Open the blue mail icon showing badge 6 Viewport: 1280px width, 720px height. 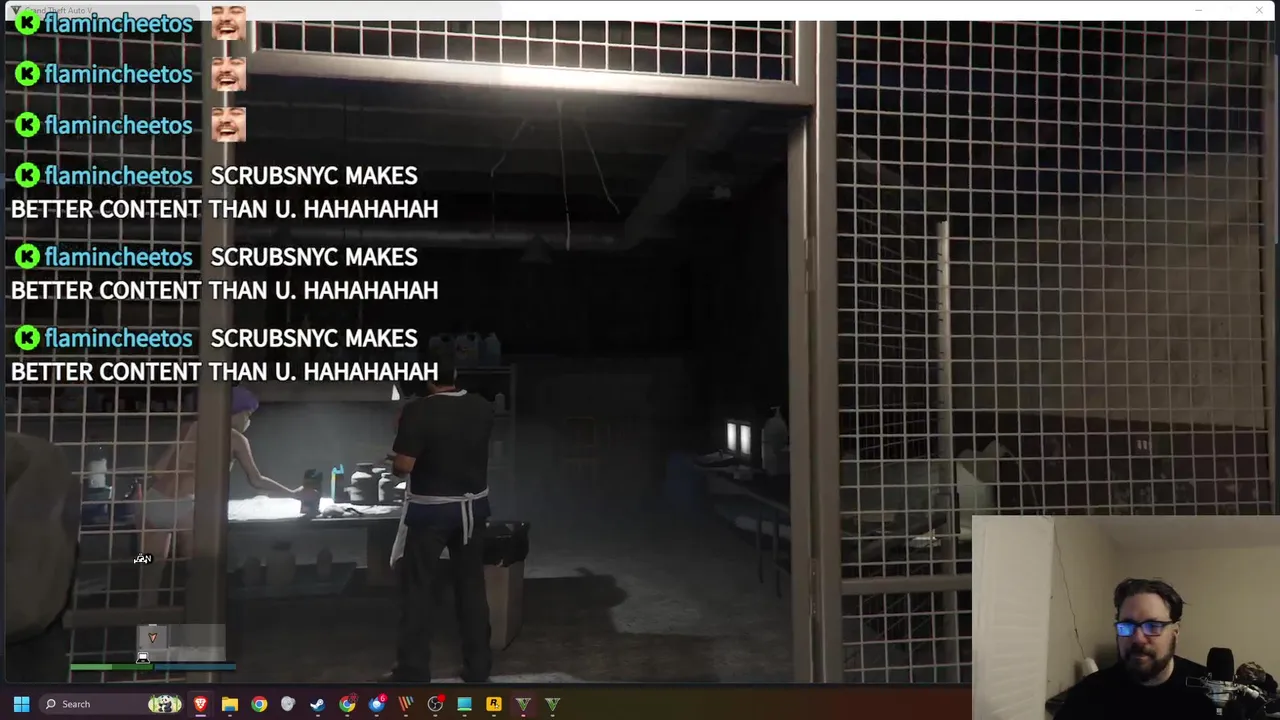click(376, 704)
